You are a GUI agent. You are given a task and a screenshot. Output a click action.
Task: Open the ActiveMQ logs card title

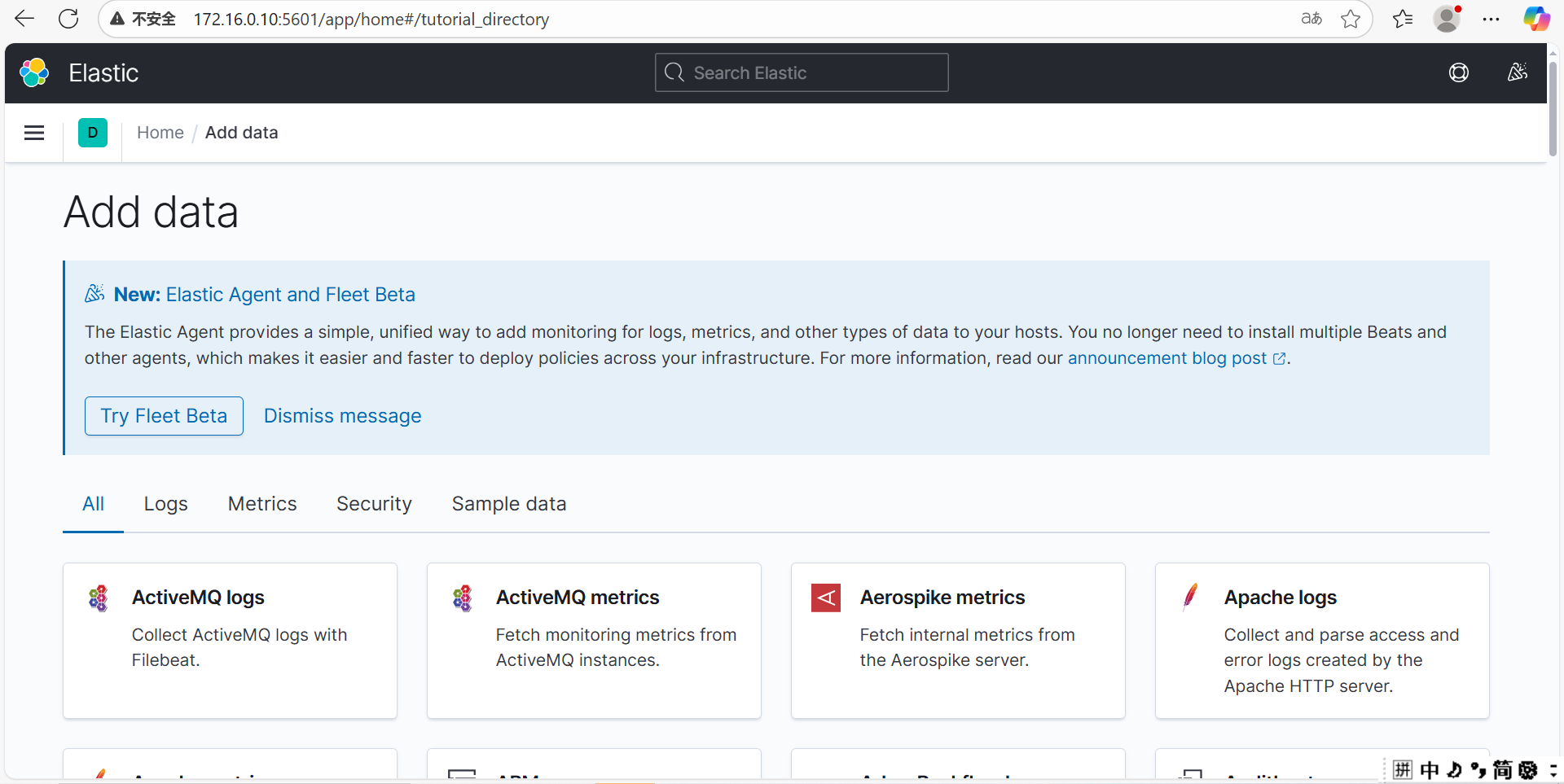point(198,598)
